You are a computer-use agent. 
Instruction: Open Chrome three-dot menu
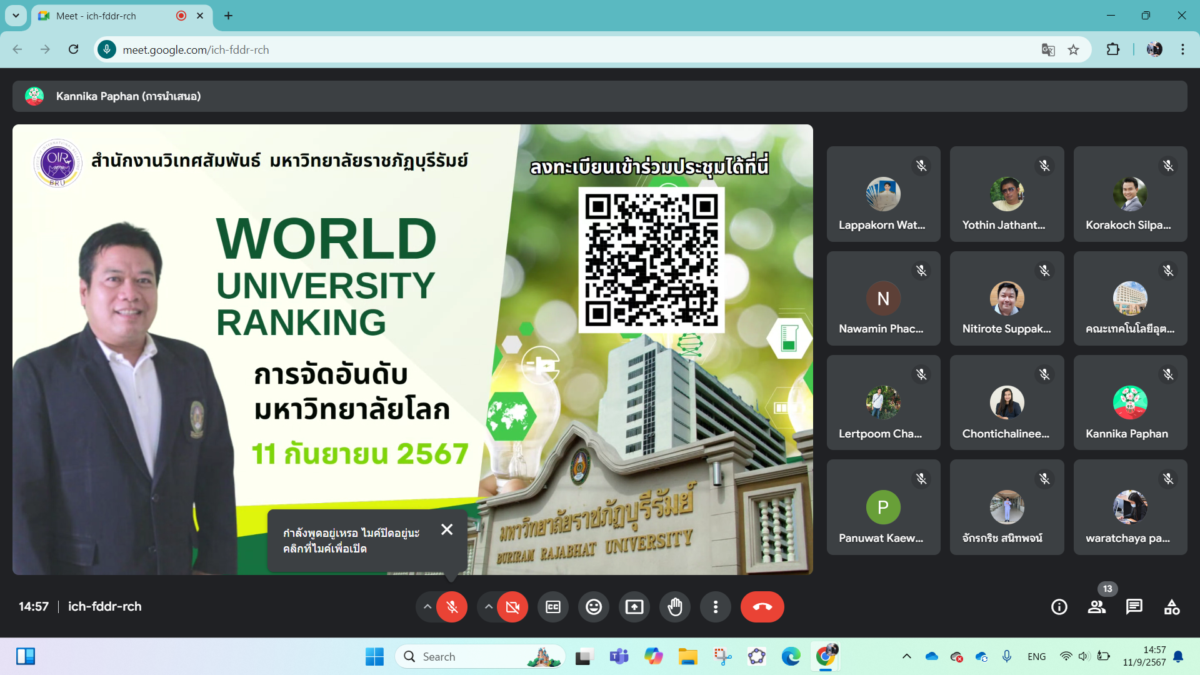coord(1181,49)
